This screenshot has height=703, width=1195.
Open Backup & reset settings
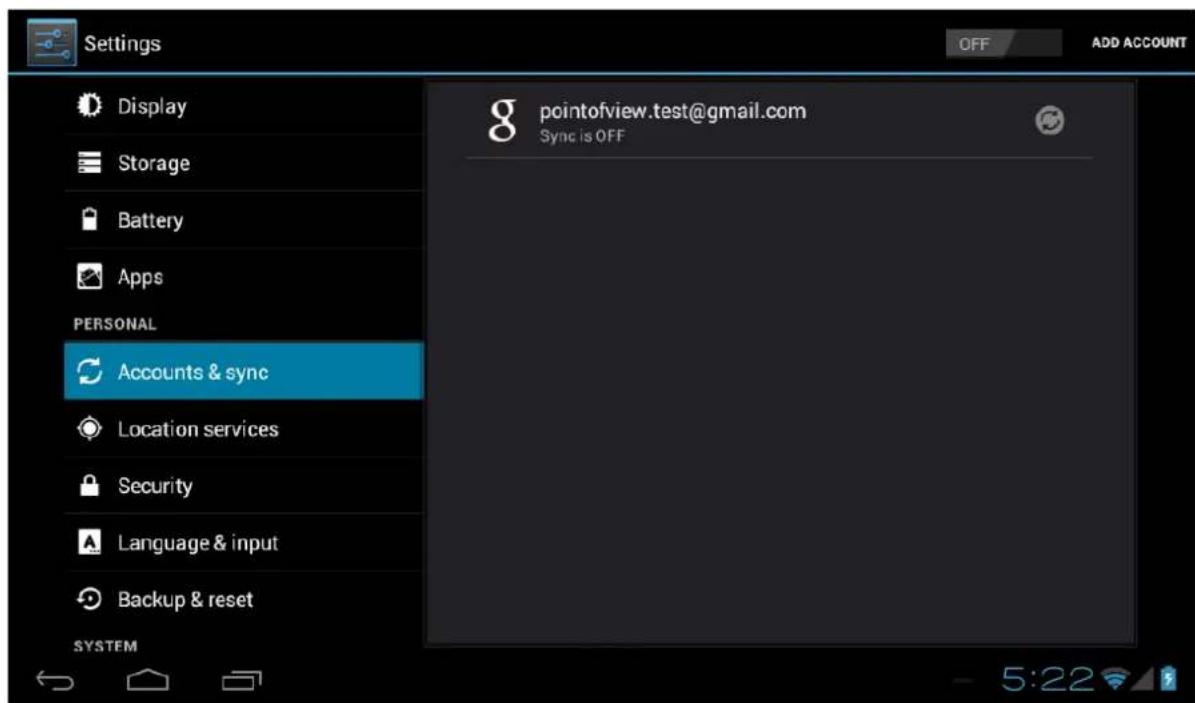(185, 600)
